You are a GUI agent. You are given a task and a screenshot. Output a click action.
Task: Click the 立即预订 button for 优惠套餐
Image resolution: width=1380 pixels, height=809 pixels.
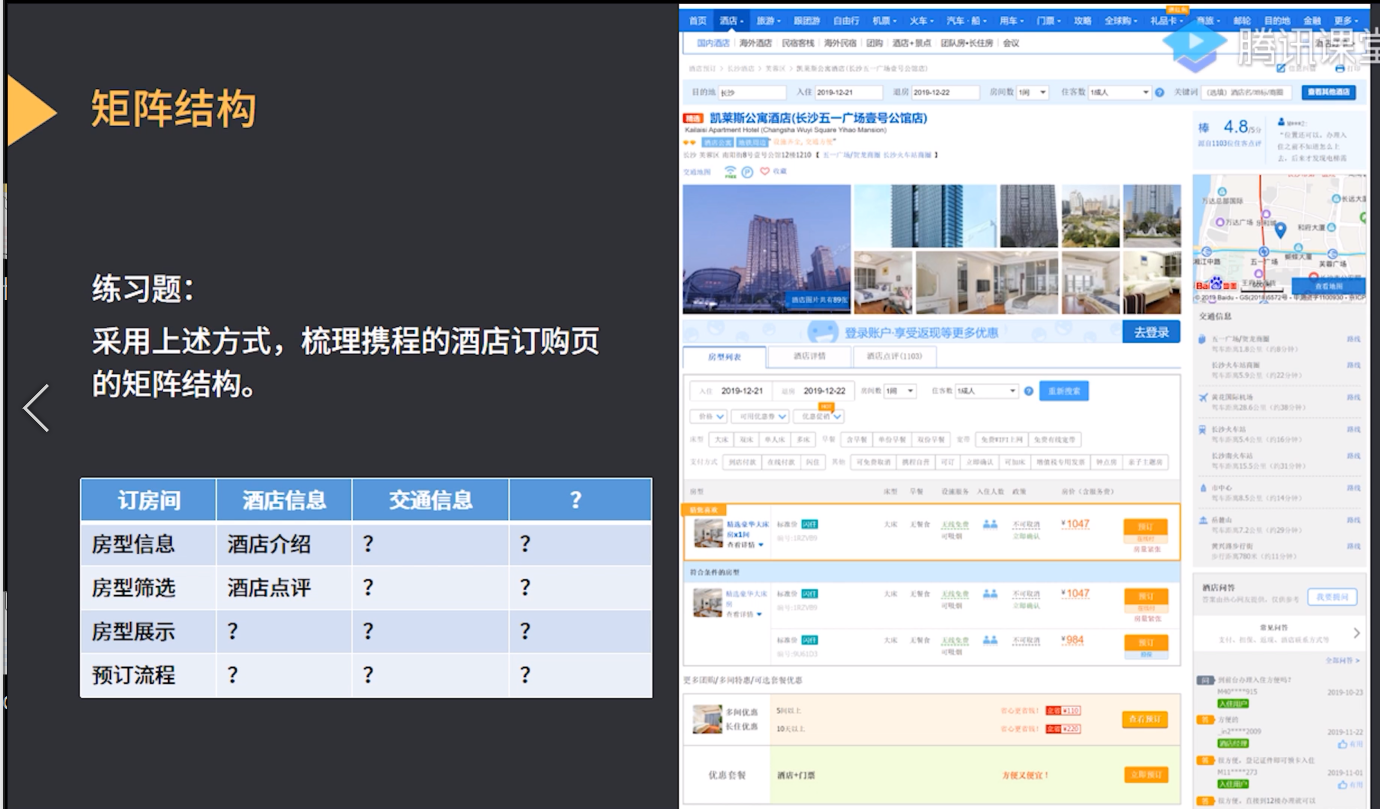[x=1145, y=774]
